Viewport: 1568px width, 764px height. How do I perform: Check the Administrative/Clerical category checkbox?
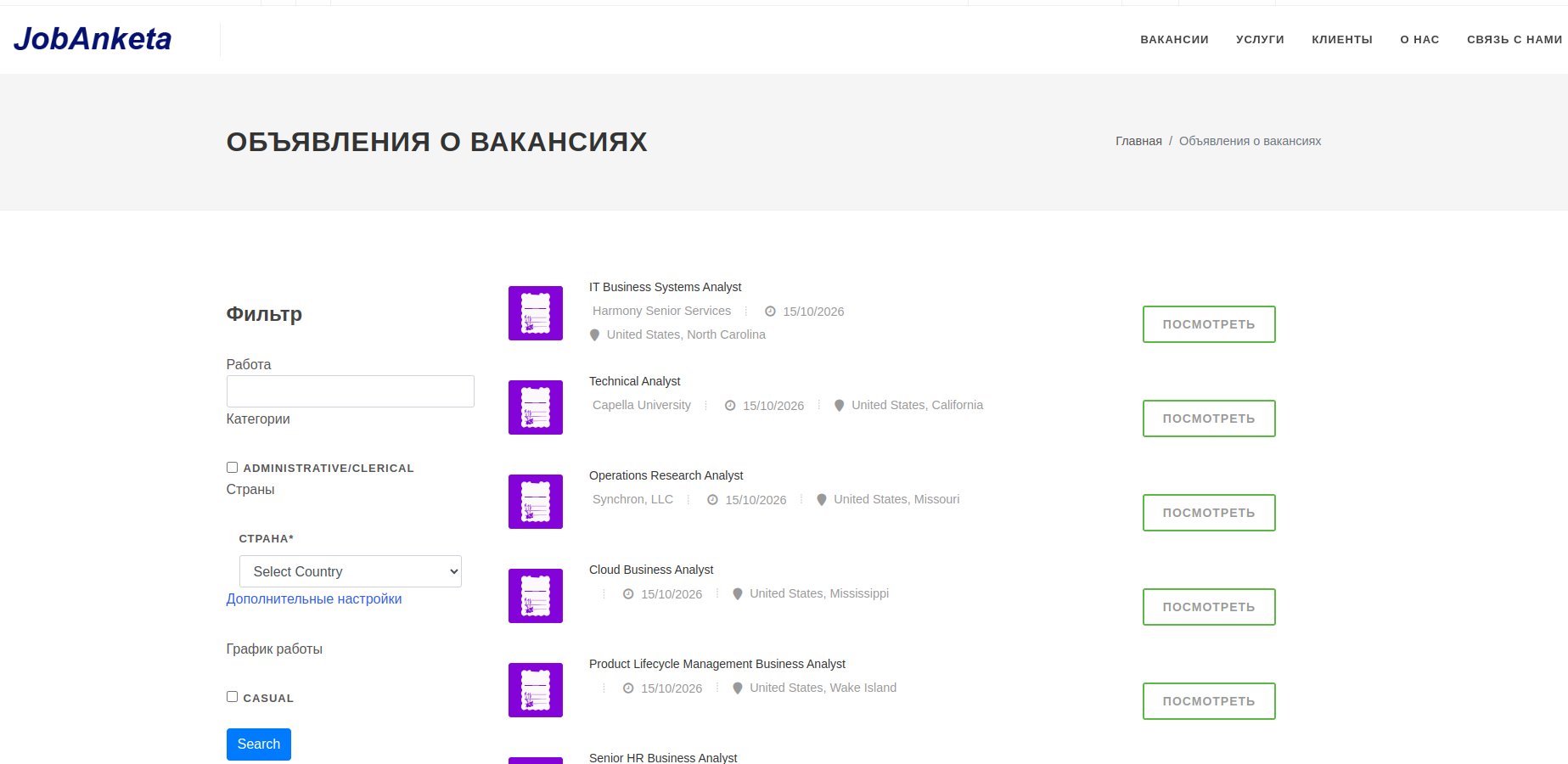click(x=232, y=468)
